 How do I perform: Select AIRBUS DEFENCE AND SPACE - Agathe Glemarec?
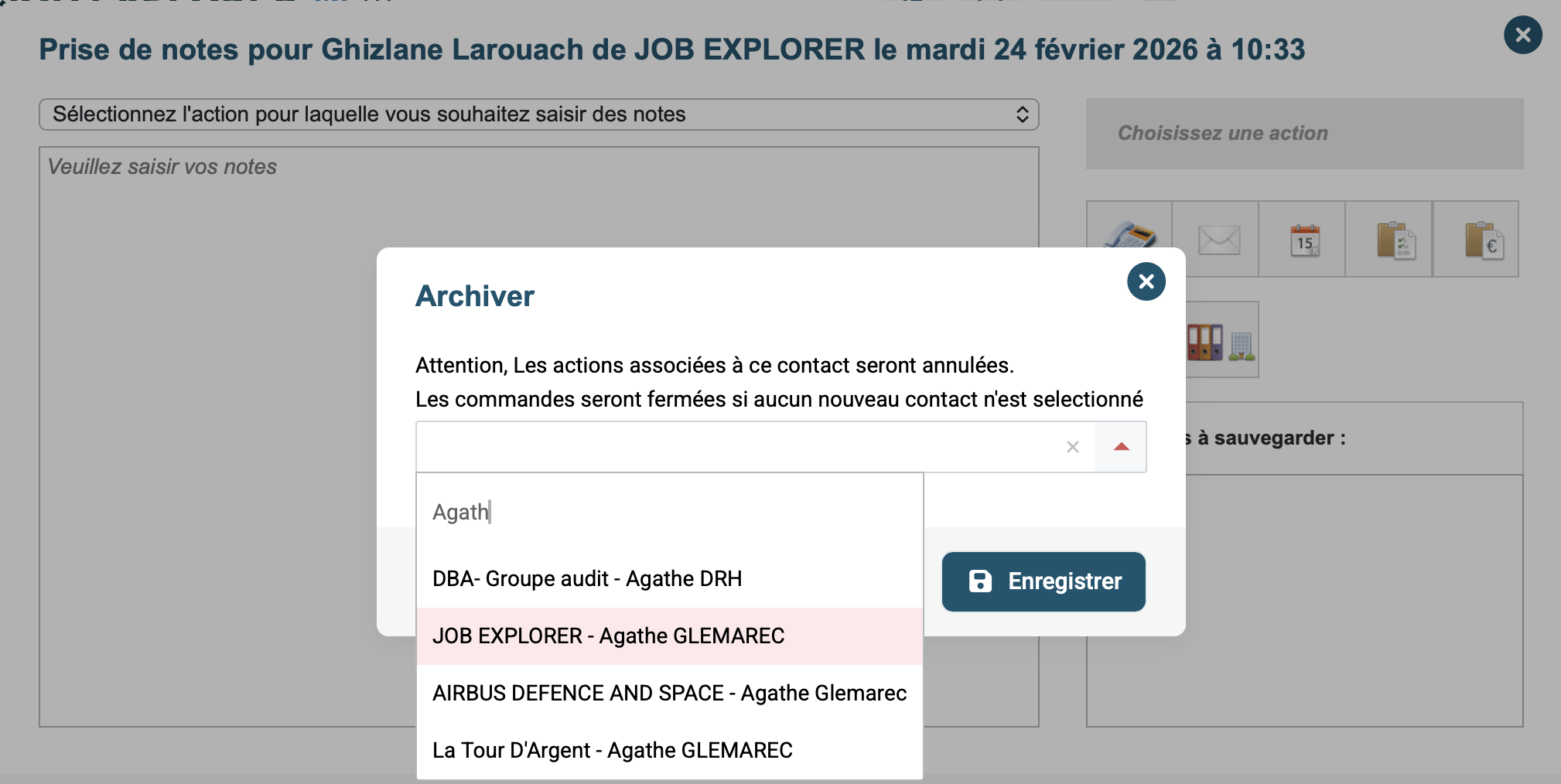point(670,694)
